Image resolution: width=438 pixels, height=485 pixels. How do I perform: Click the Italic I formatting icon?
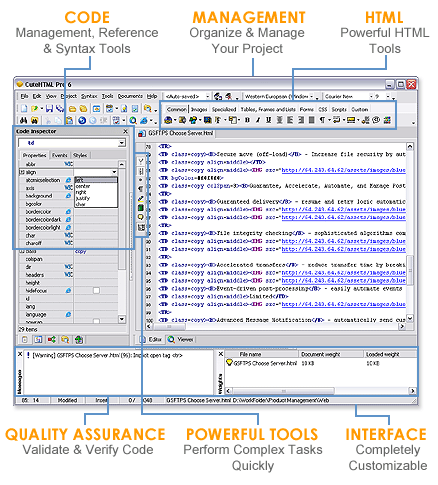258,120
